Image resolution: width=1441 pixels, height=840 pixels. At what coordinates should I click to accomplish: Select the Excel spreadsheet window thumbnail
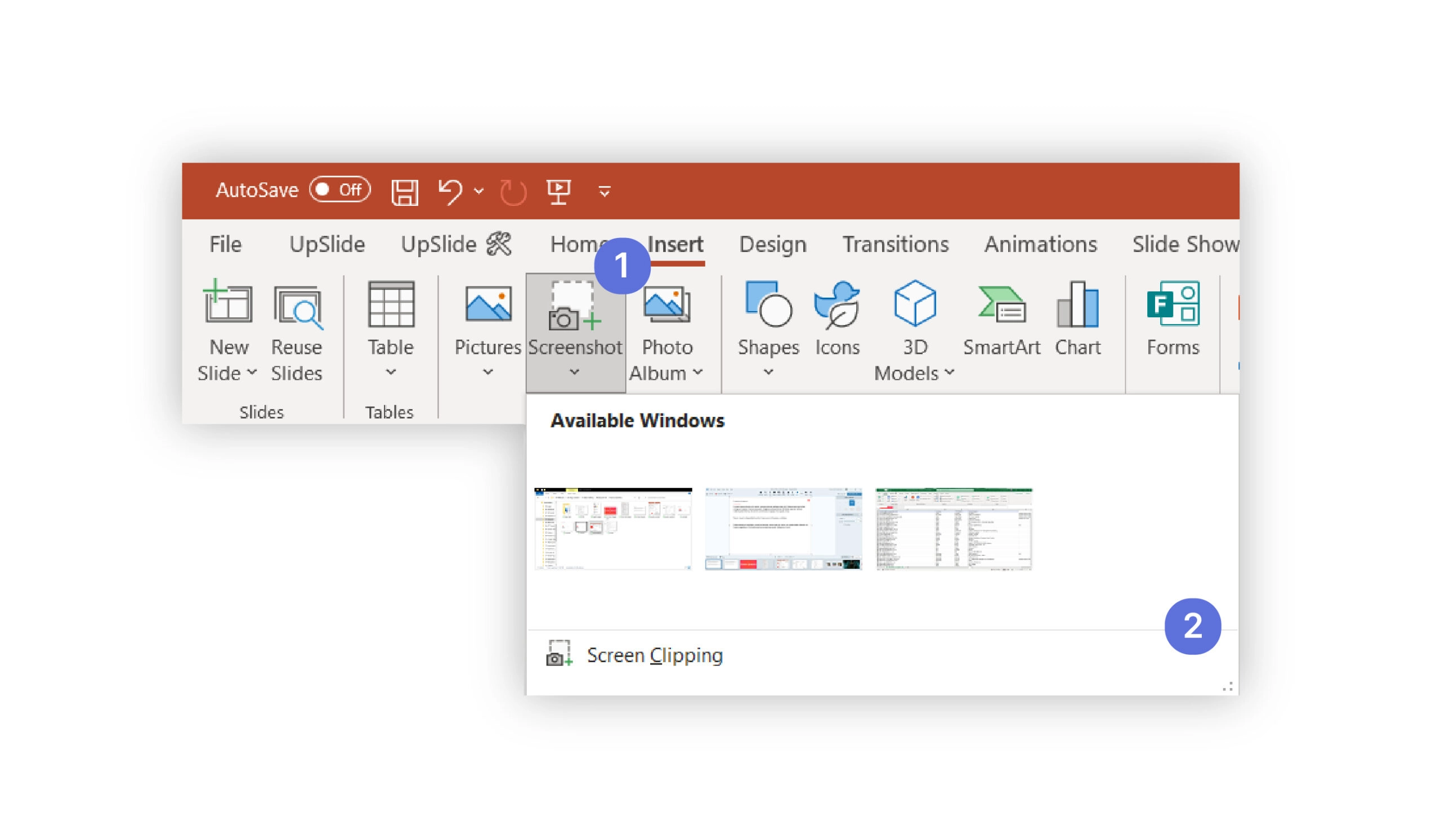point(954,529)
